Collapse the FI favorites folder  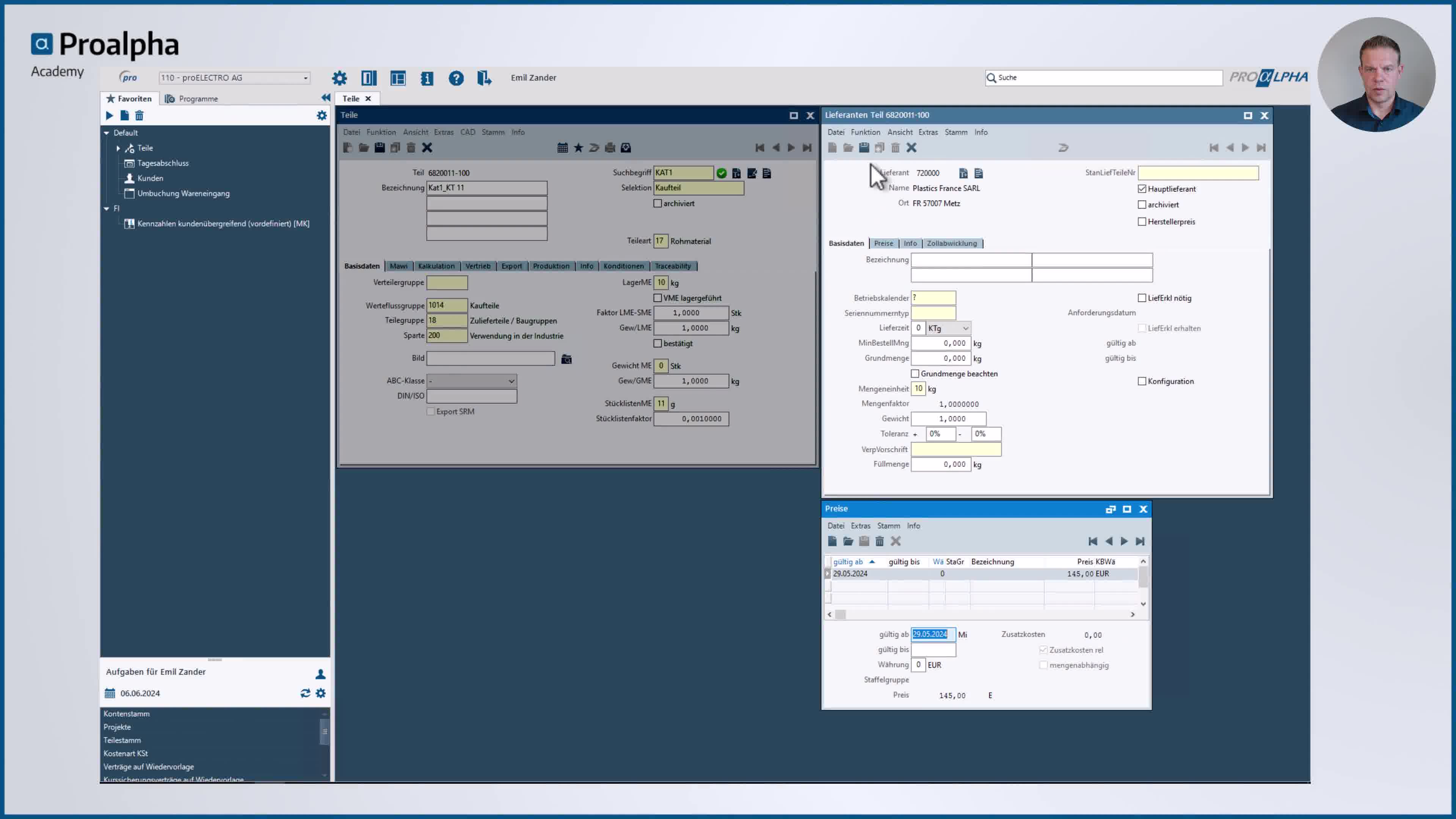pyautogui.click(x=106, y=209)
